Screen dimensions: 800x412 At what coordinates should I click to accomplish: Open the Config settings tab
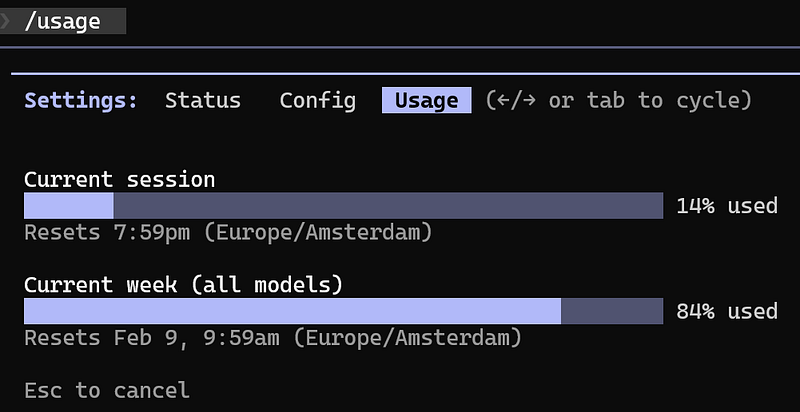317,100
